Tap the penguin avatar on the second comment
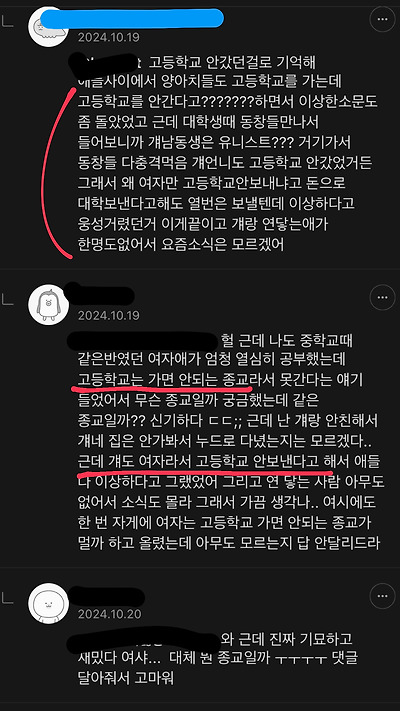The width and height of the screenshot is (400, 711). (x=49, y=304)
